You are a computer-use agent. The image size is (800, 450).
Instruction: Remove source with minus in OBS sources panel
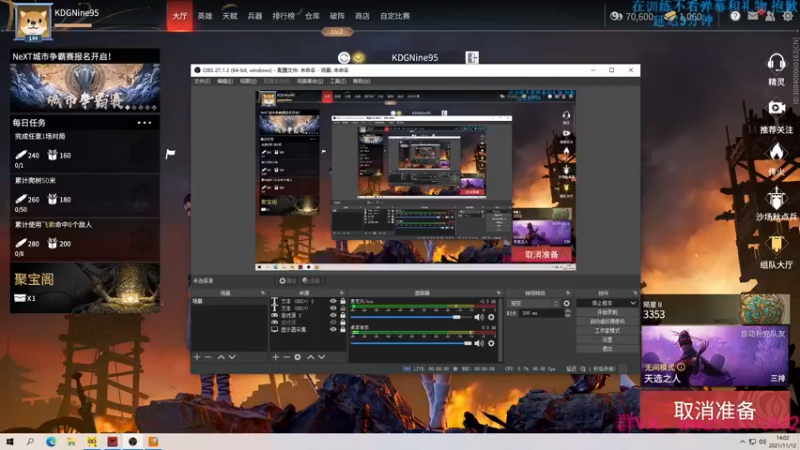(286, 357)
